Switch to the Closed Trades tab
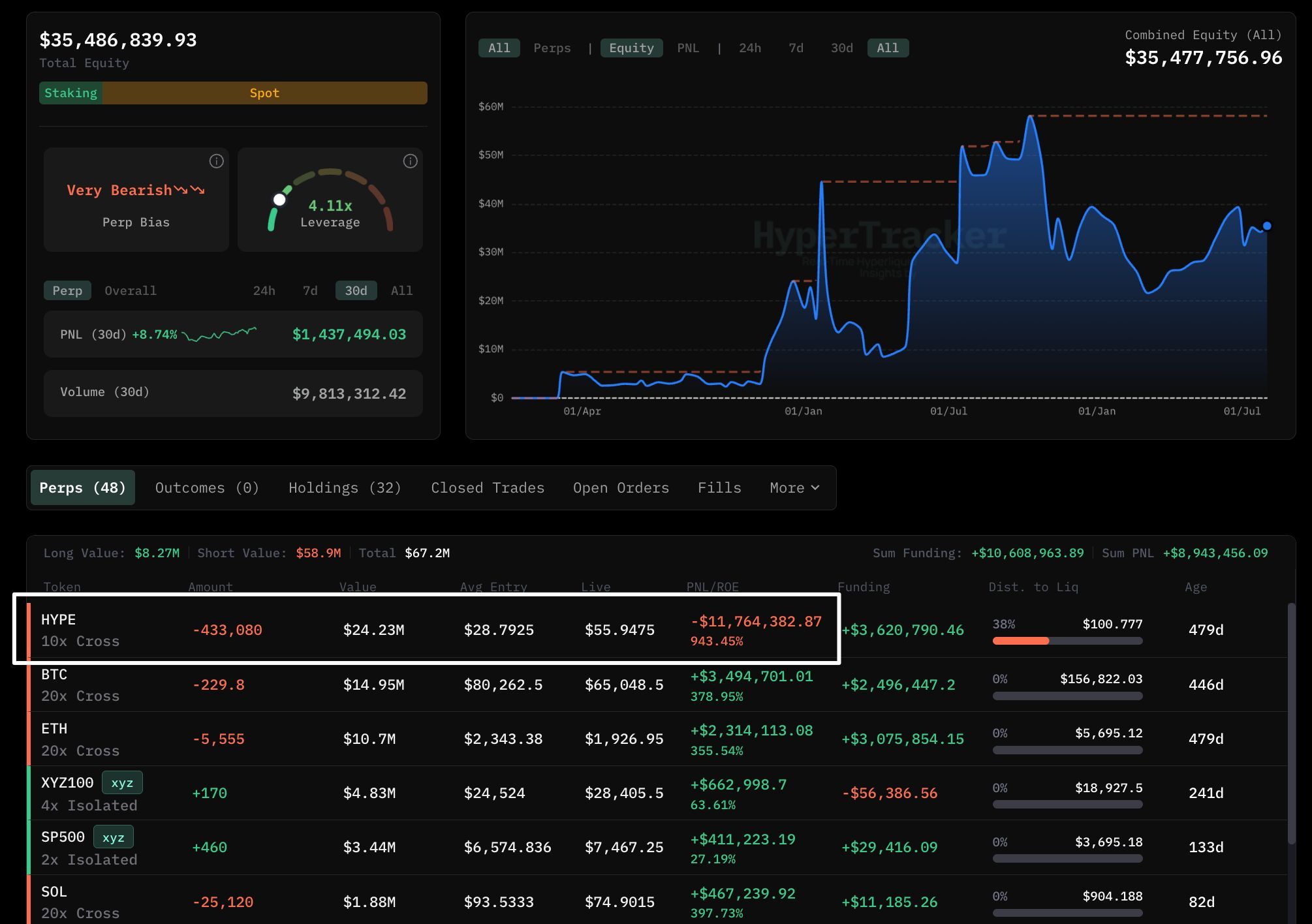Image resolution: width=1312 pixels, height=924 pixels. click(x=488, y=487)
